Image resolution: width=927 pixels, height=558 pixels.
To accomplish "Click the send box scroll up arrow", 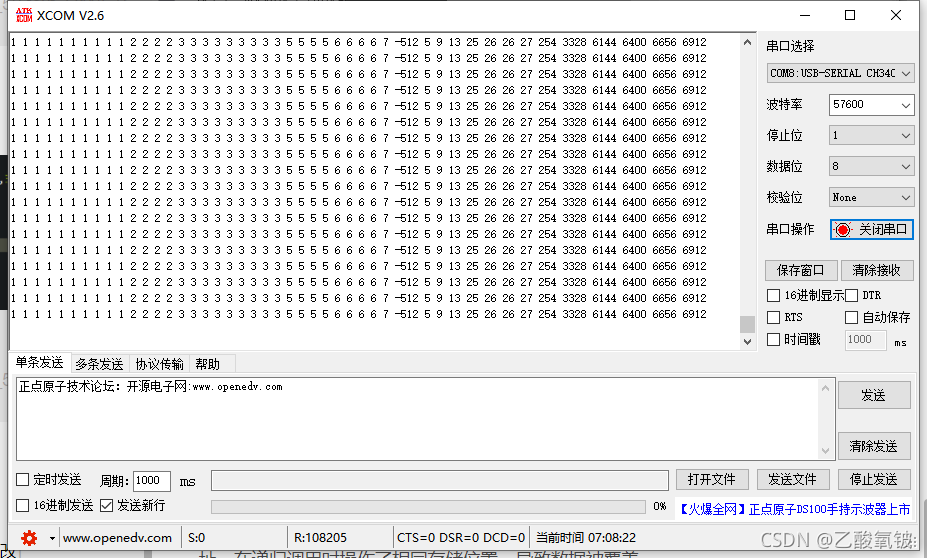I will 825,388.
